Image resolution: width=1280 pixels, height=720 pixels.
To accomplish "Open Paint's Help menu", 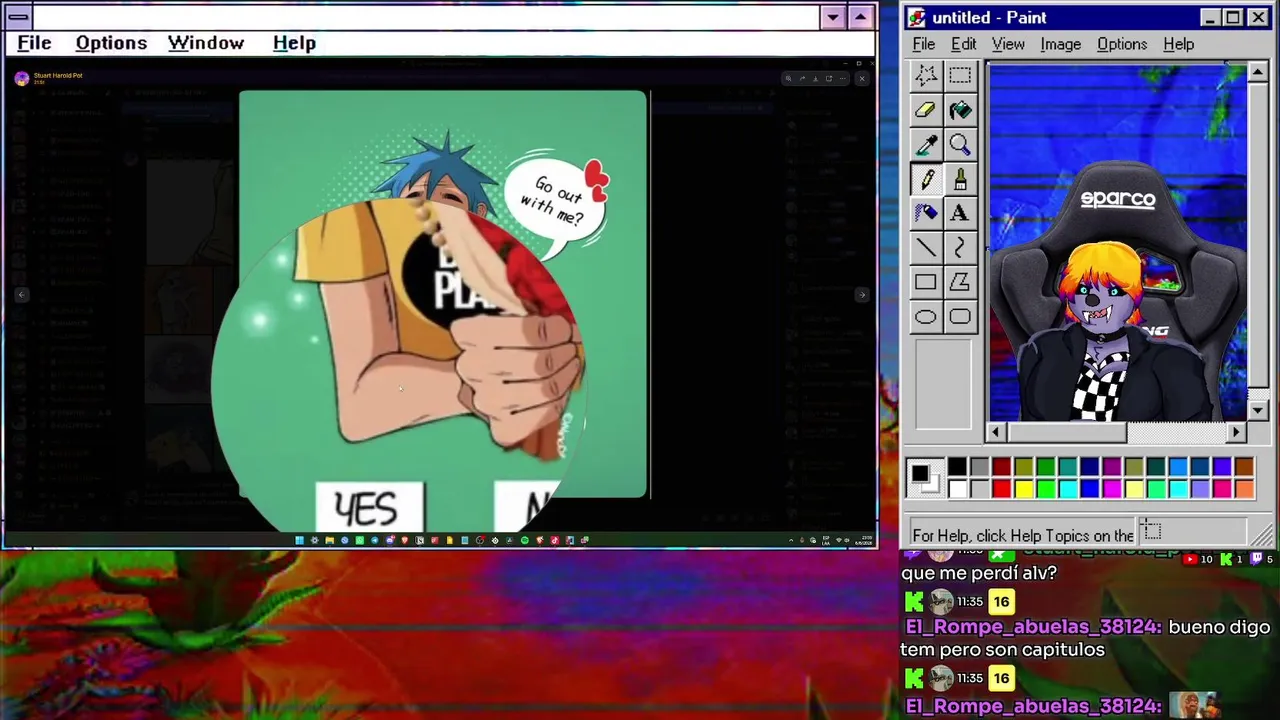I will pos(1179,44).
